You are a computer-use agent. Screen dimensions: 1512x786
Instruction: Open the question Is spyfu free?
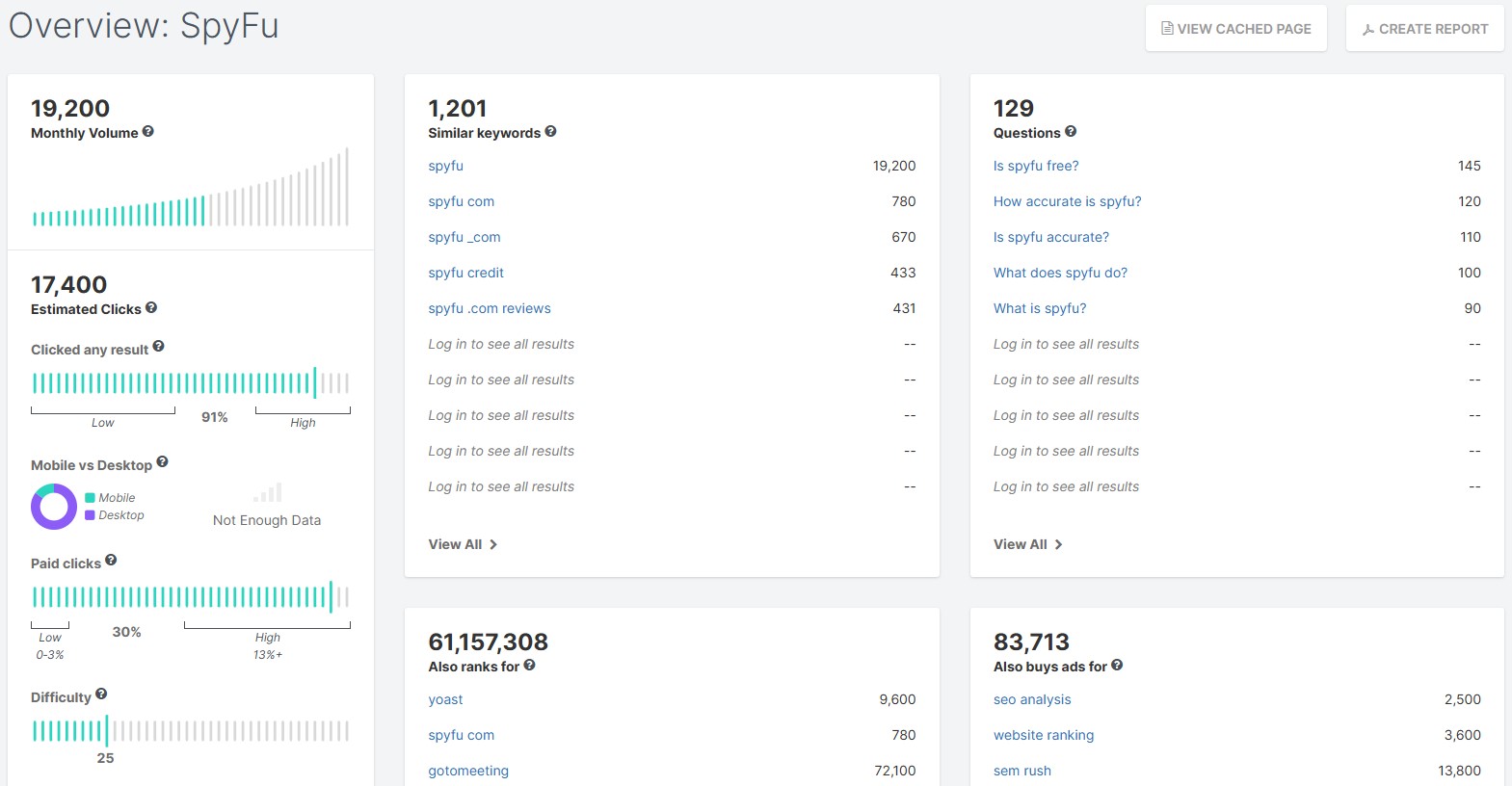1036,166
